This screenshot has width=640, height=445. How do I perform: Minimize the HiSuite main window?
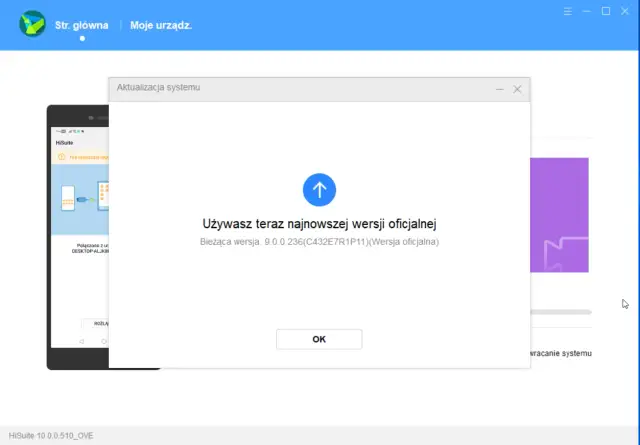point(587,11)
